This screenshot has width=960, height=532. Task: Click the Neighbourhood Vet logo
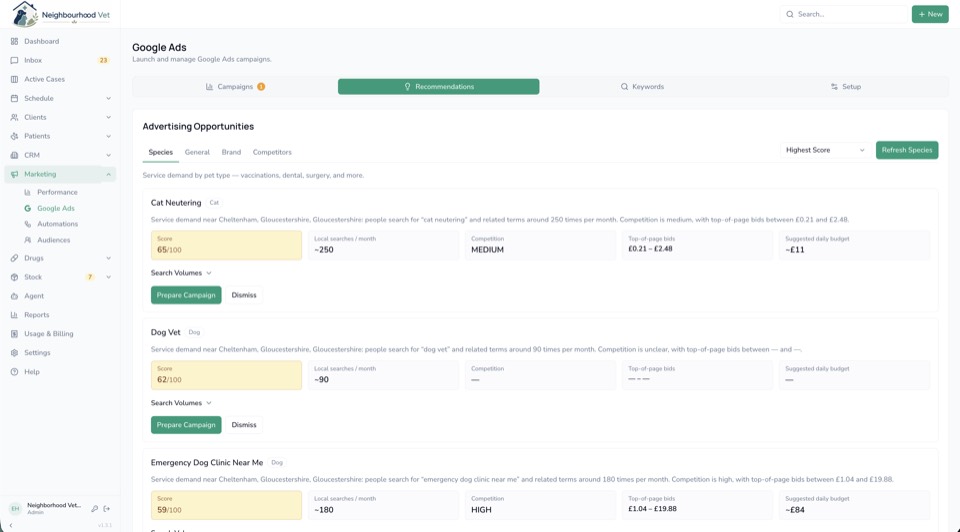point(61,14)
